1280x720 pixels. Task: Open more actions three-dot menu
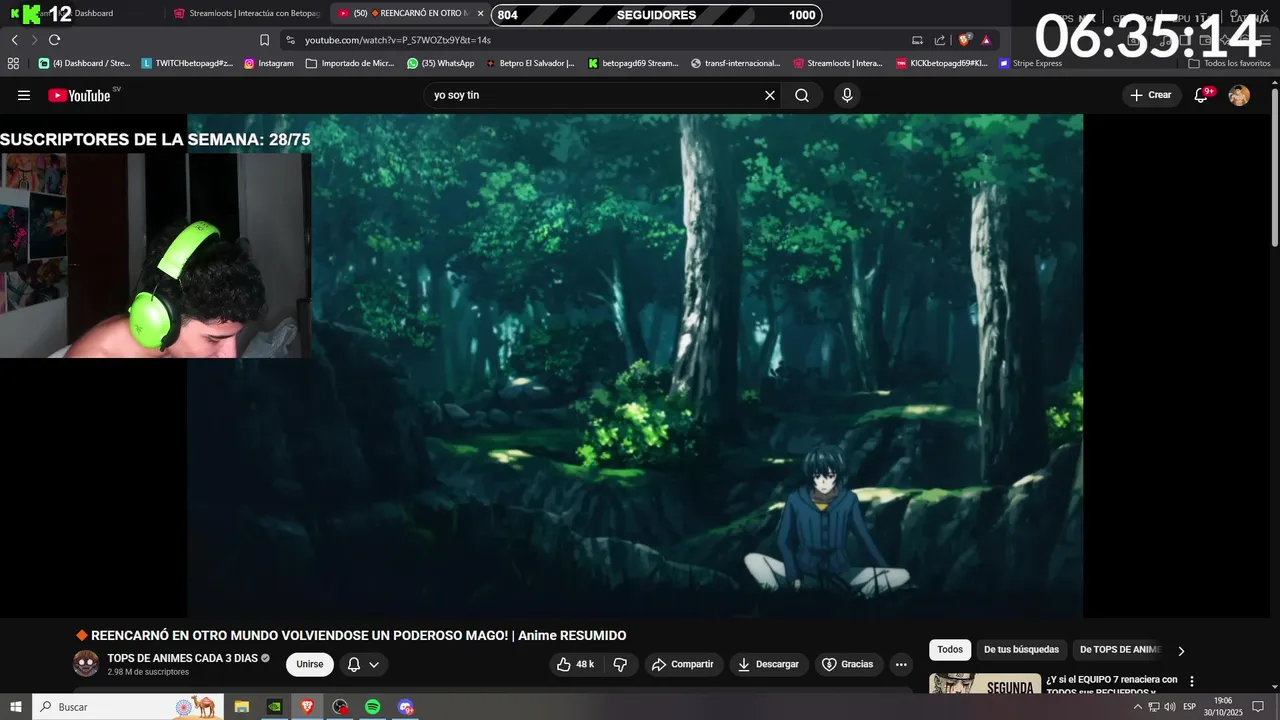pos(901,664)
